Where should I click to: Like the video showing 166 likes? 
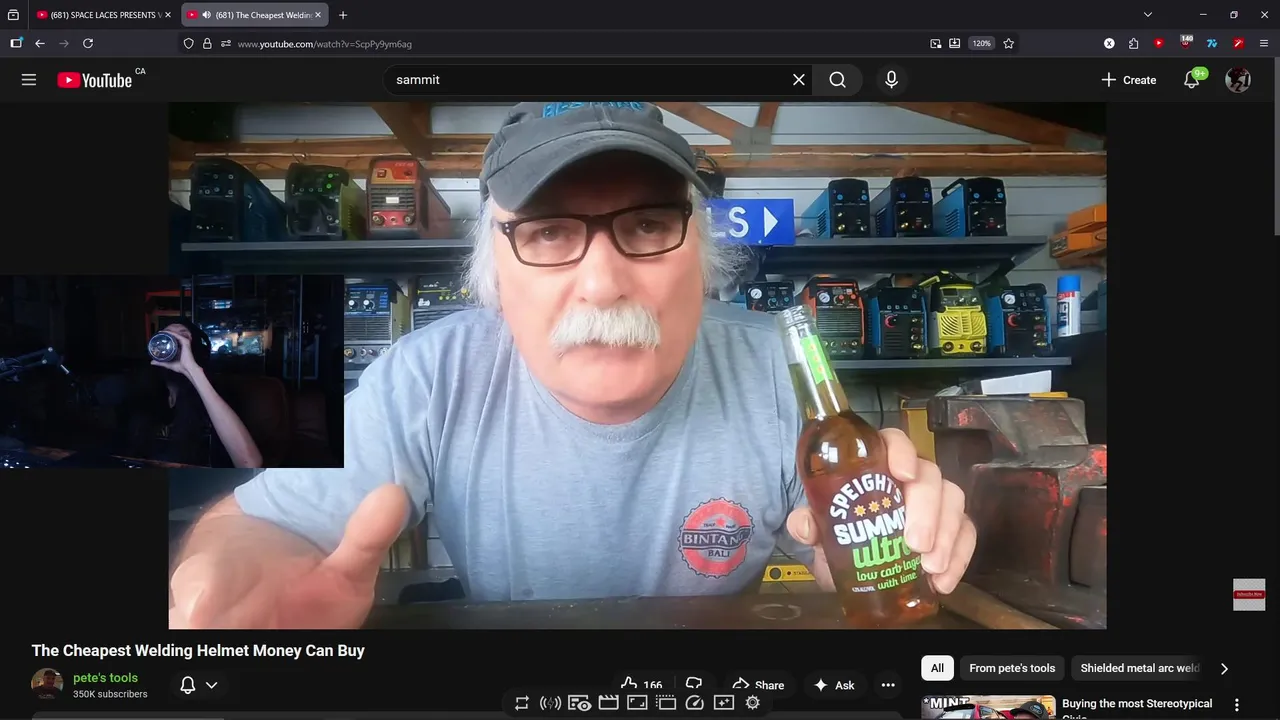(x=641, y=685)
